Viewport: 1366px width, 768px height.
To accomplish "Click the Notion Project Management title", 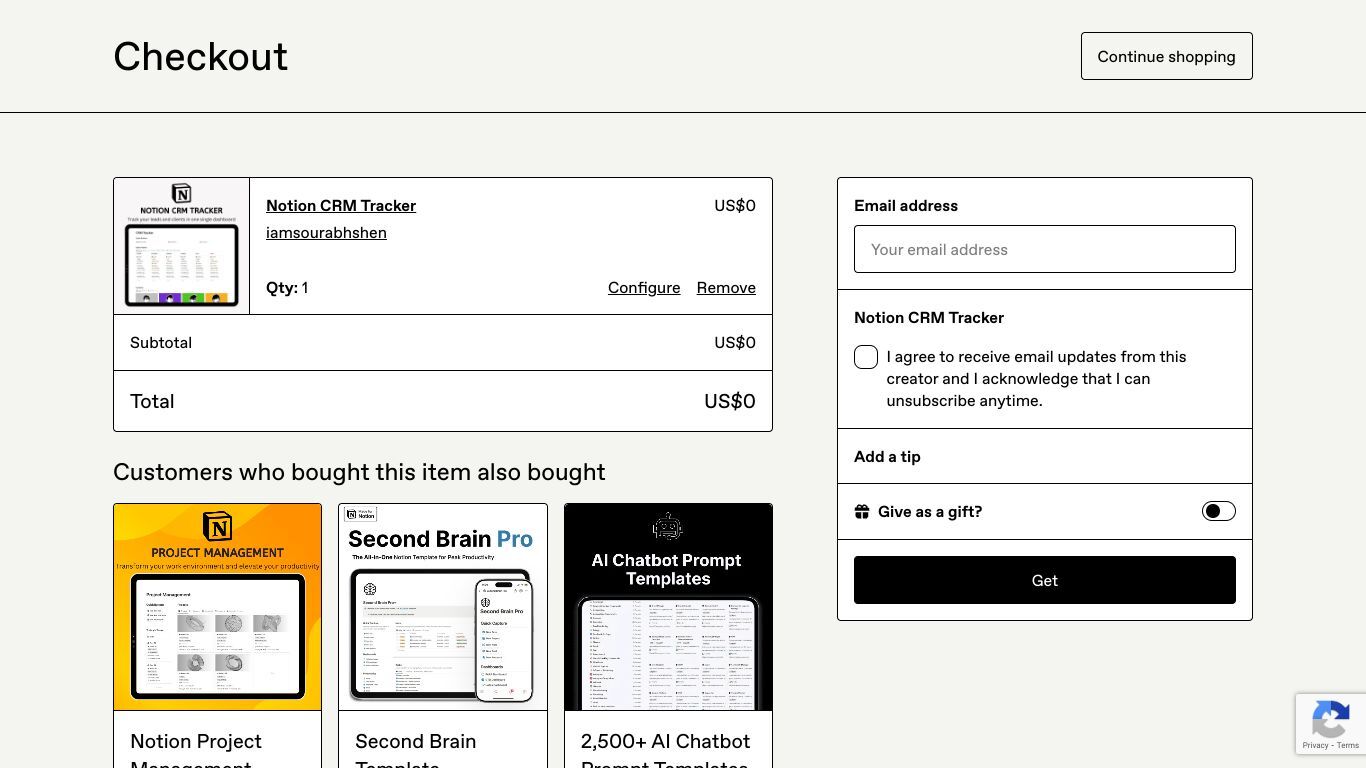I will 196,752.
